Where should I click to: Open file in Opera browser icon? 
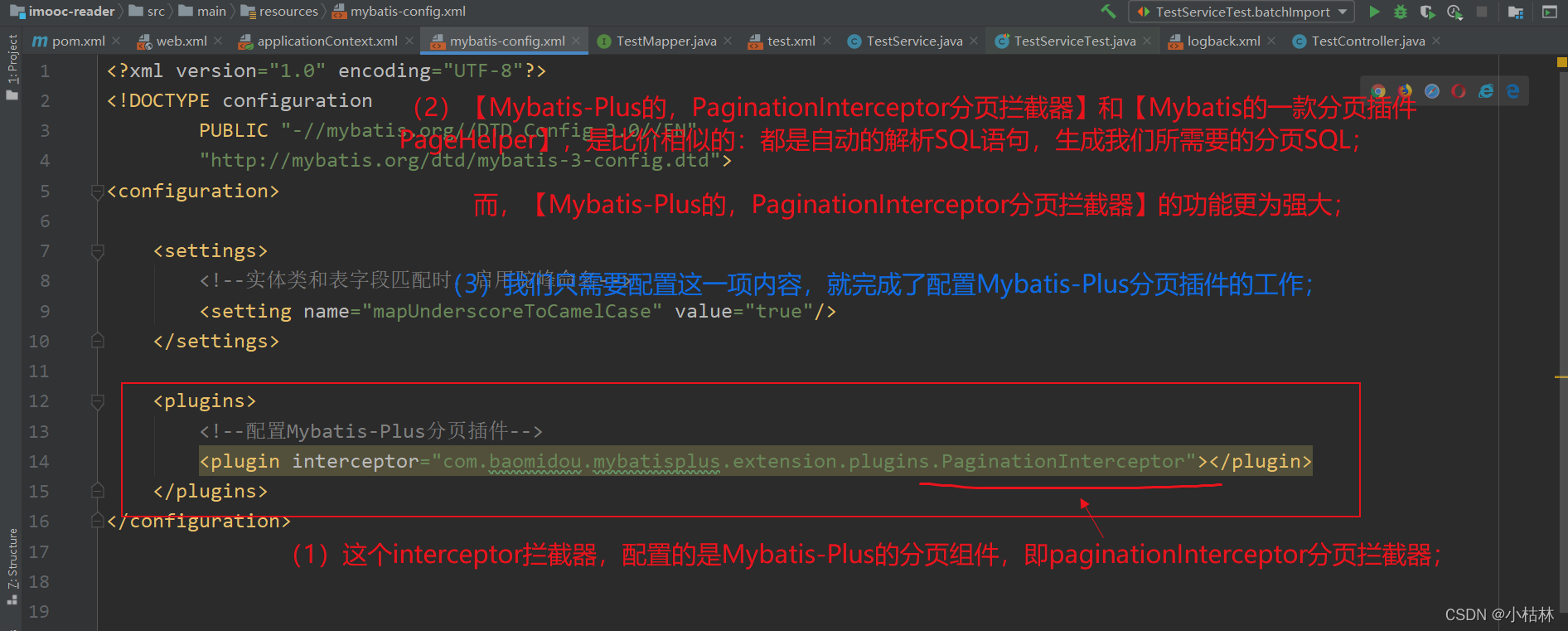(x=1459, y=91)
